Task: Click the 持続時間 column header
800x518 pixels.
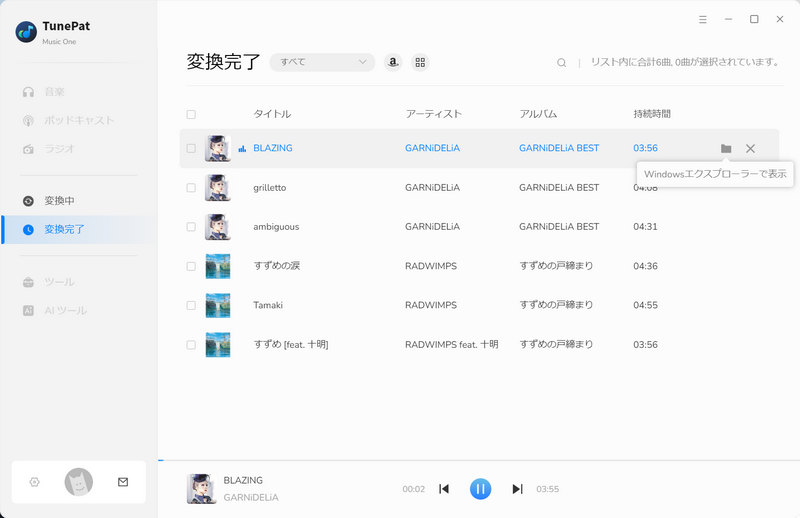Action: [652, 114]
